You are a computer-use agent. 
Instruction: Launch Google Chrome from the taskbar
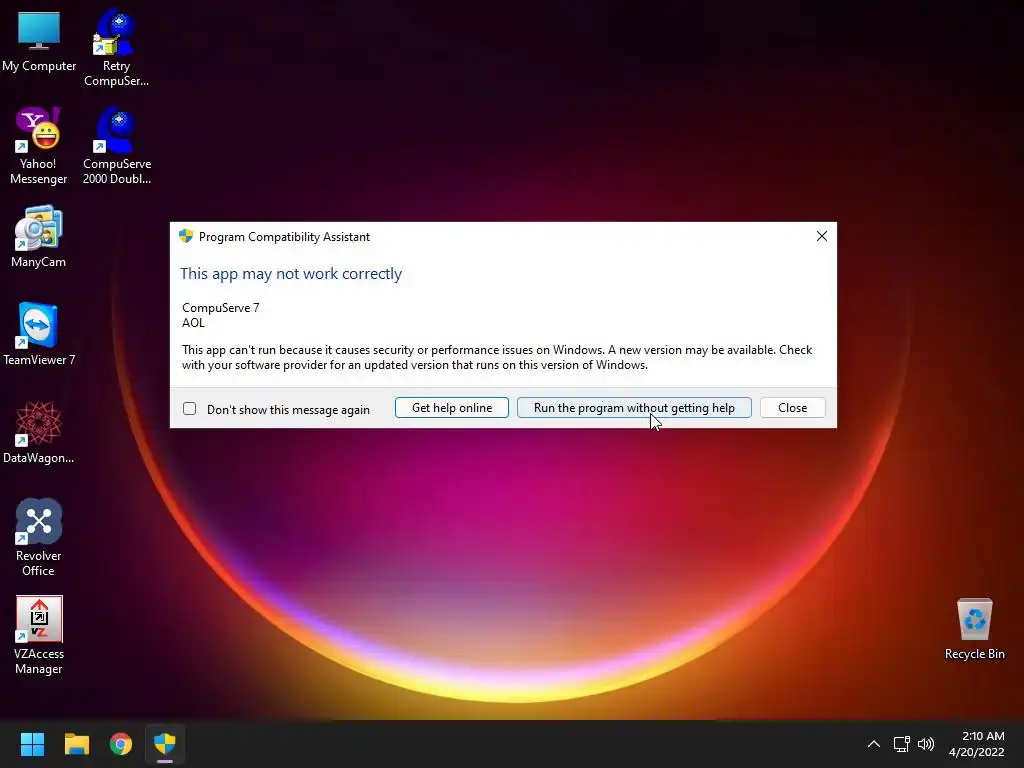121,744
